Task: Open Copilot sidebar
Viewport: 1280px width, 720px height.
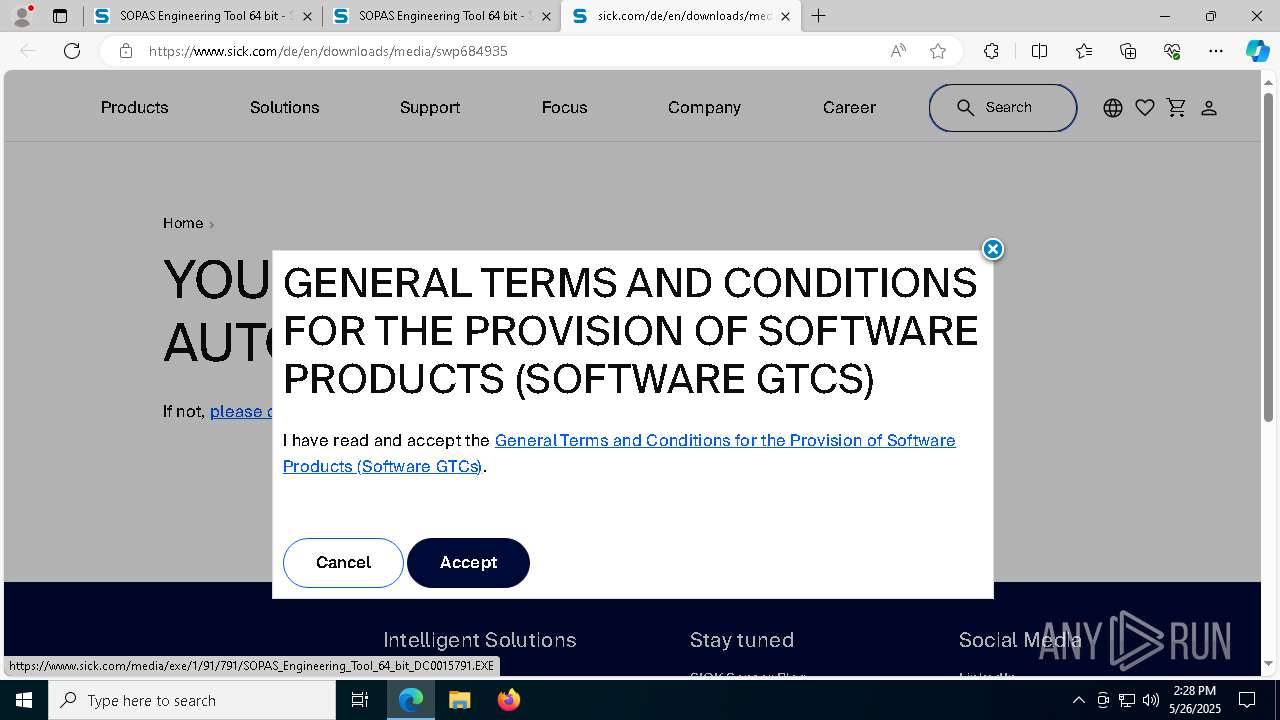Action: (1257, 51)
